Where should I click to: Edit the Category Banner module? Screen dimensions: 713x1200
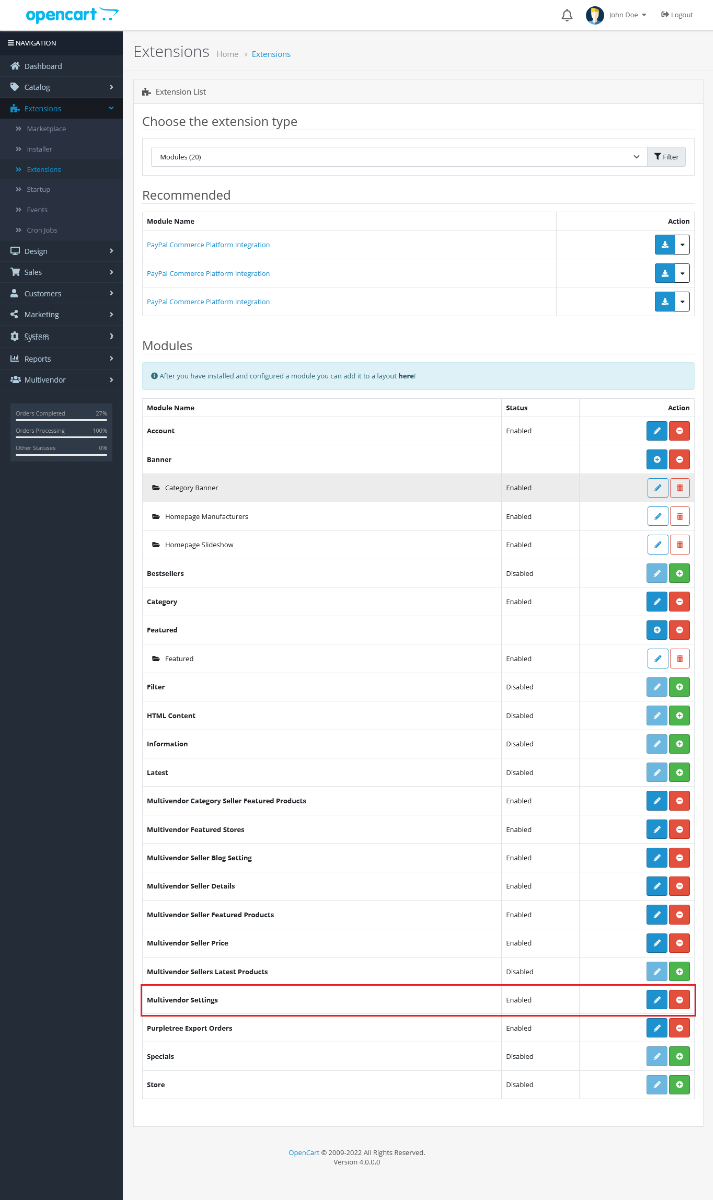(x=657, y=488)
